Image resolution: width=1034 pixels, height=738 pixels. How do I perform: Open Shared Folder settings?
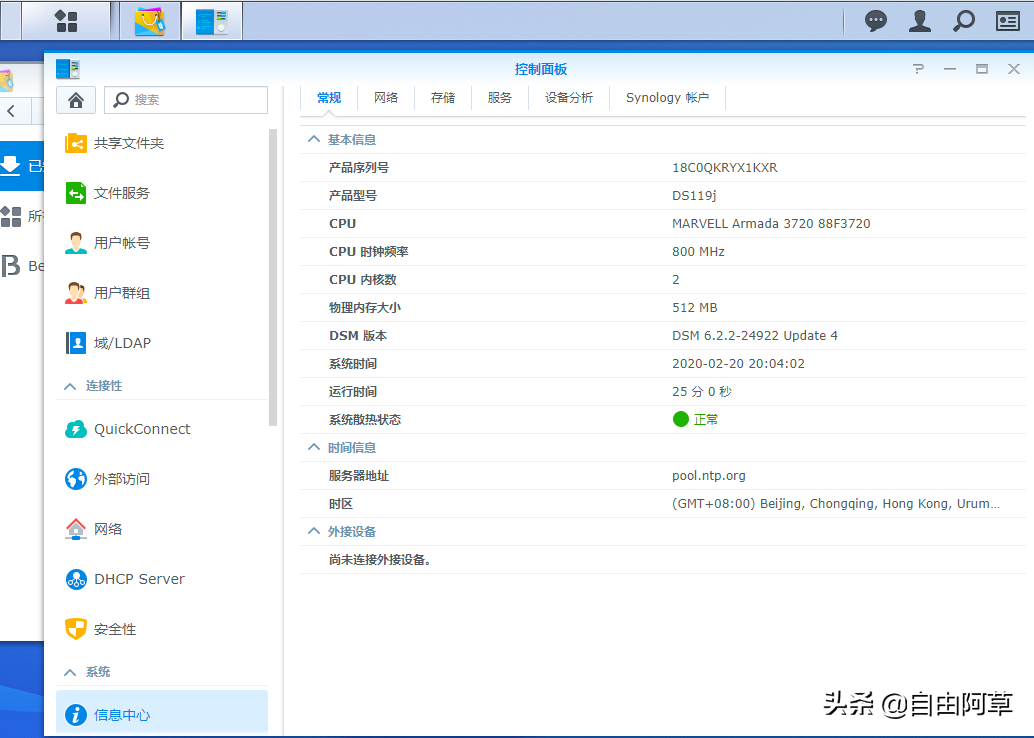click(115, 143)
